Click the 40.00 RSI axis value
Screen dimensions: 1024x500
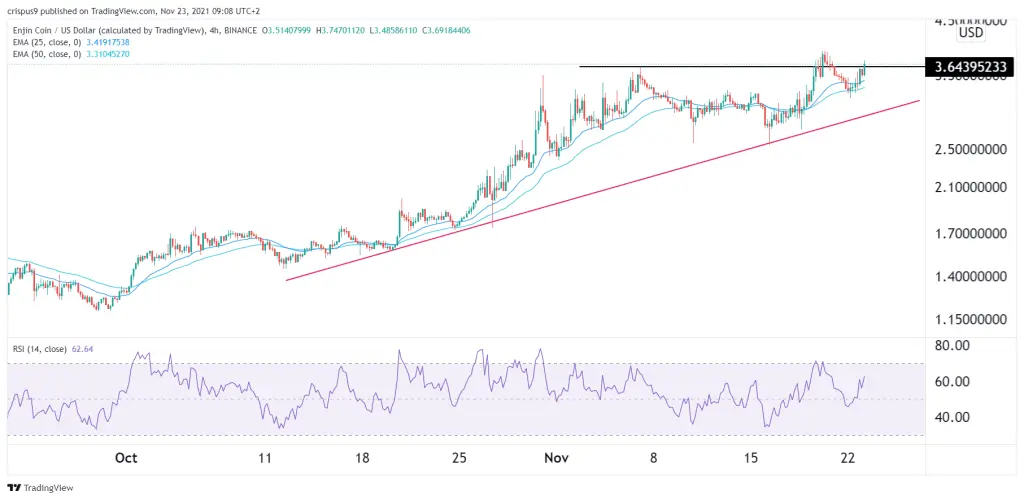pos(950,417)
